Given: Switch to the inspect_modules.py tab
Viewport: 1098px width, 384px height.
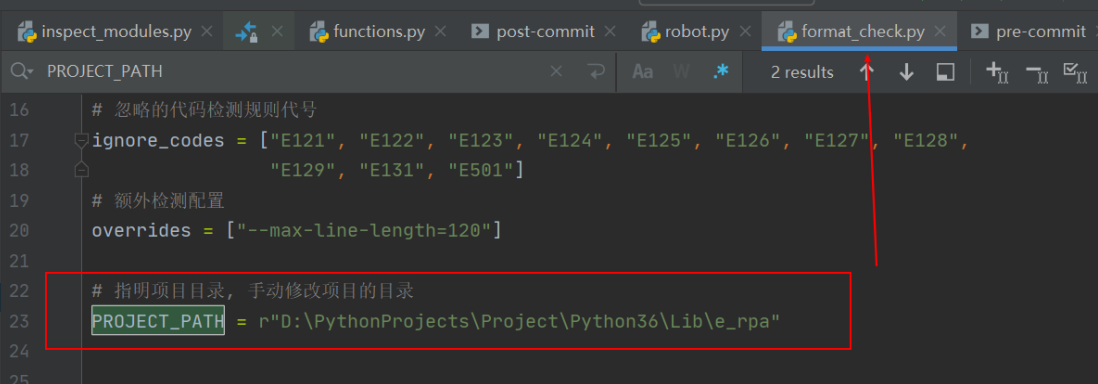Looking at the screenshot, I should click(105, 32).
